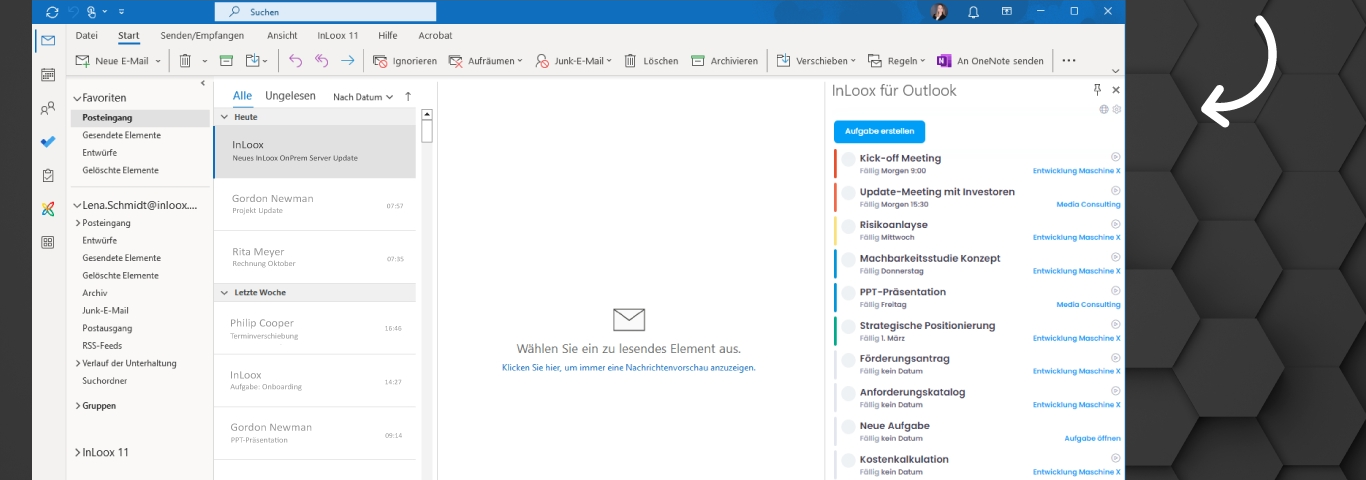Viewport: 1366px width, 480px height.
Task: Check off Update-Meeting mit Investoren task
Action: (x=848, y=192)
